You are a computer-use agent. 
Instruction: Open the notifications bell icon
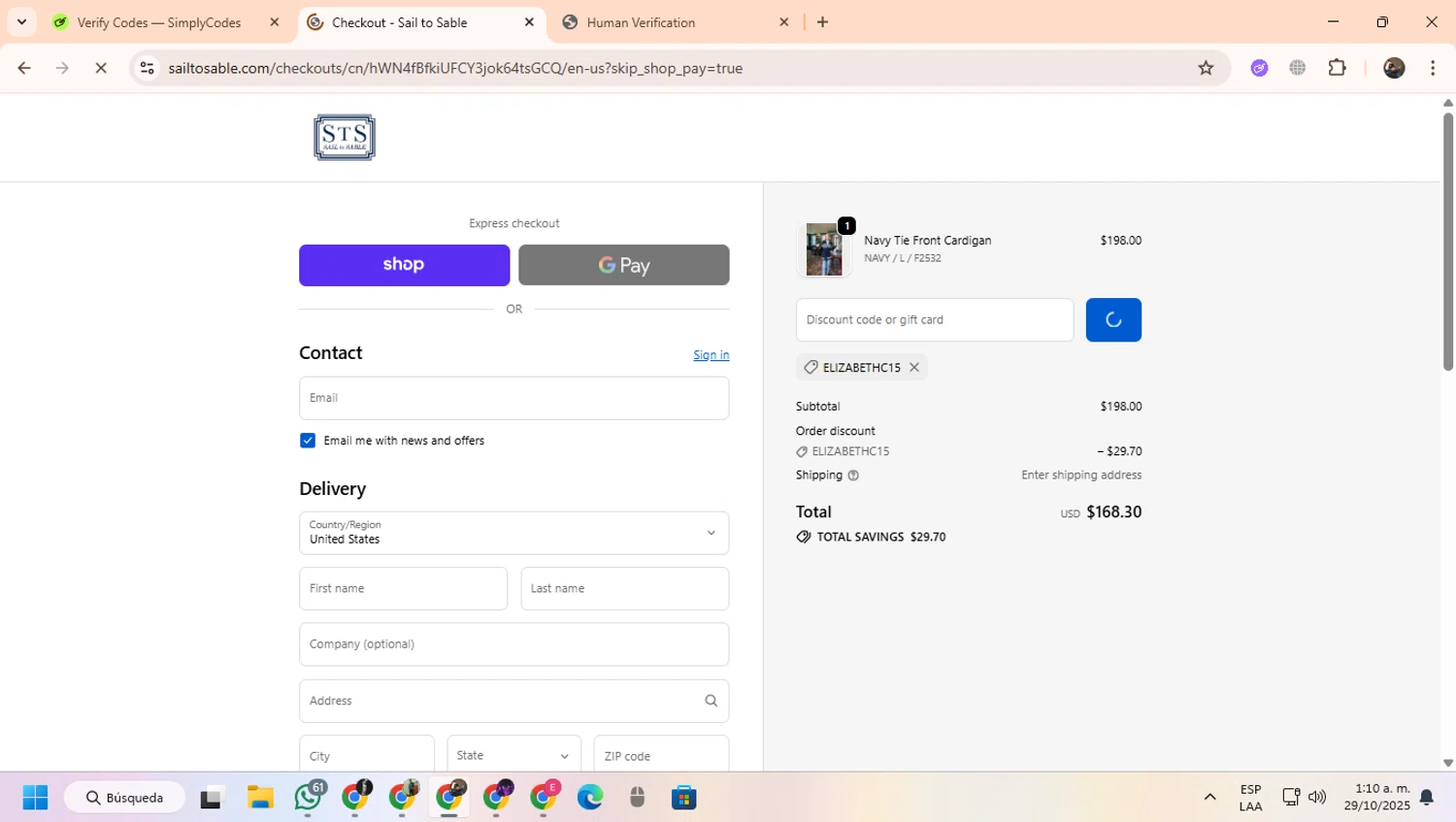[x=1427, y=798]
